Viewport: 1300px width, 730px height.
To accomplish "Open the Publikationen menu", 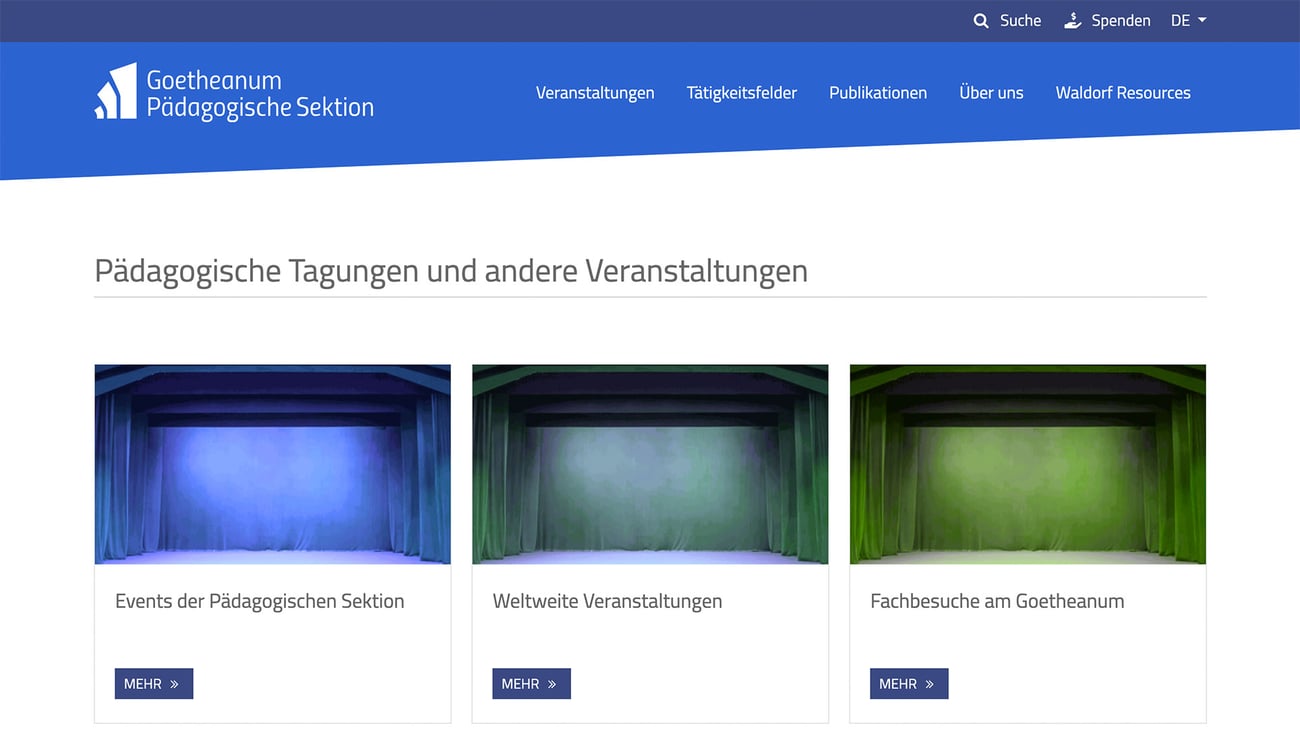I will pos(878,93).
